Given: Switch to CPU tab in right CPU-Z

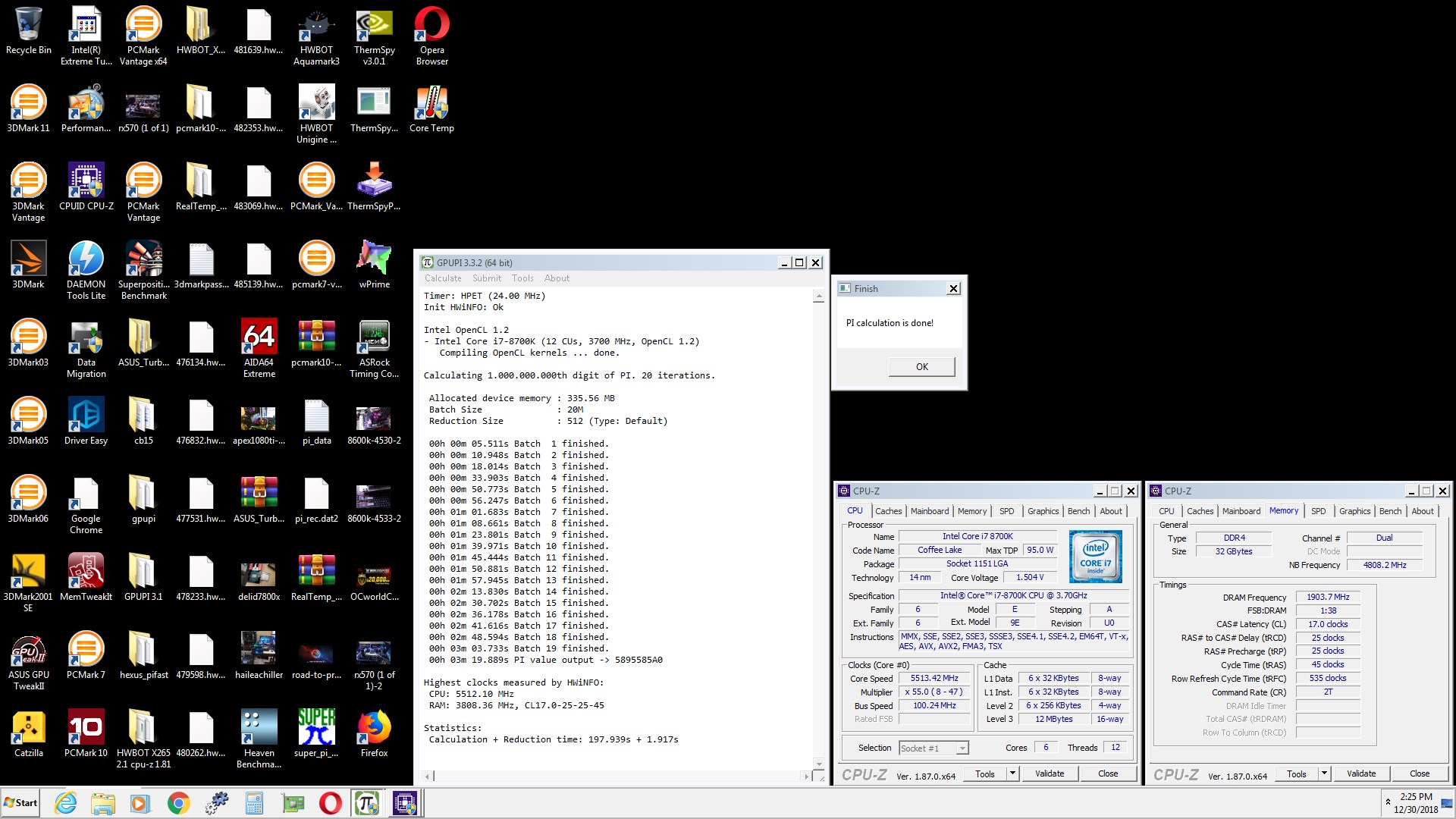Looking at the screenshot, I should 1166,511.
